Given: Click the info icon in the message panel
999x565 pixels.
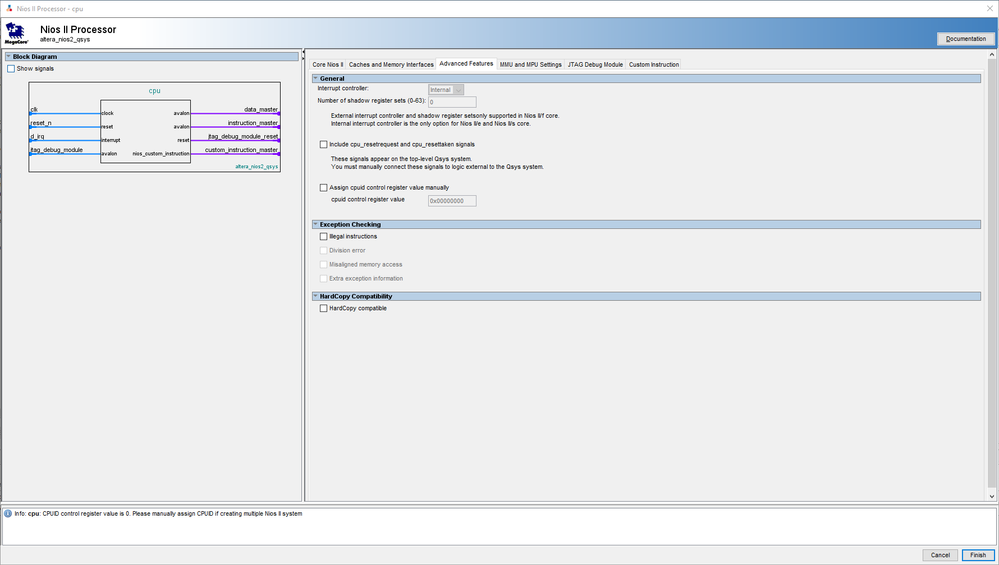Looking at the screenshot, I should [x=8, y=513].
